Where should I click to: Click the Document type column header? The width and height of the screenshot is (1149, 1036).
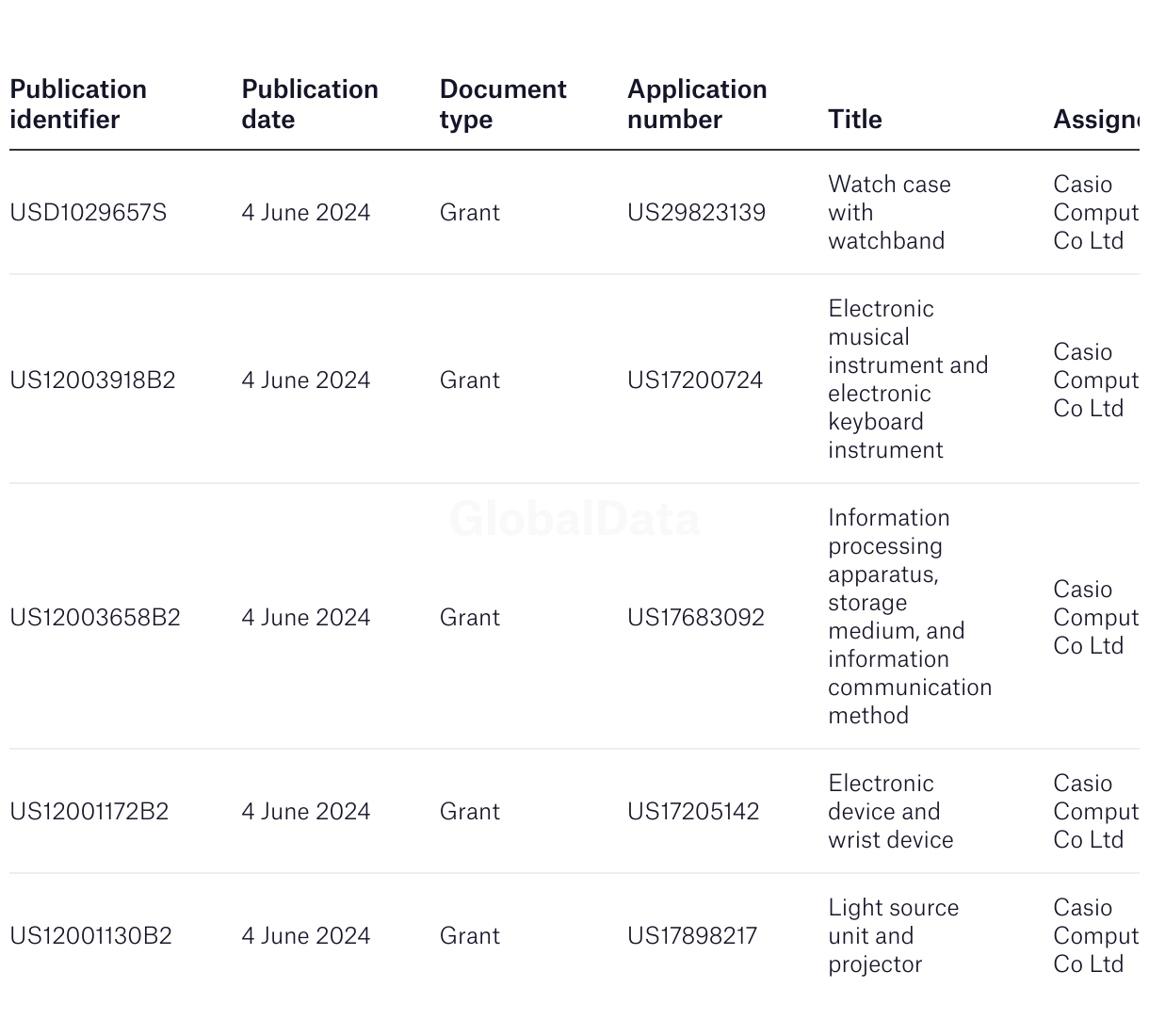(503, 105)
